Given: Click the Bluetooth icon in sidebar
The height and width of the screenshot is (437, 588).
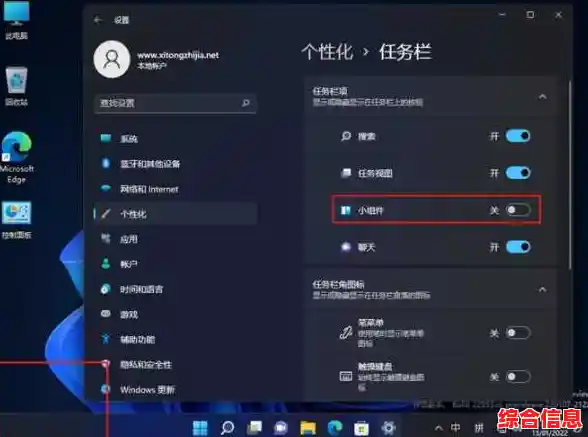Looking at the screenshot, I should pos(106,163).
